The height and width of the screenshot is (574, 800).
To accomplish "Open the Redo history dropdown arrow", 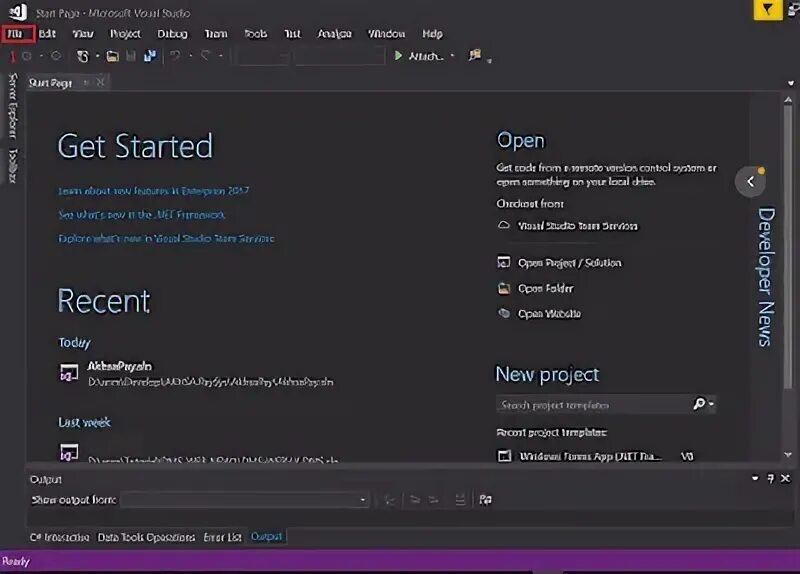I will click(x=220, y=56).
